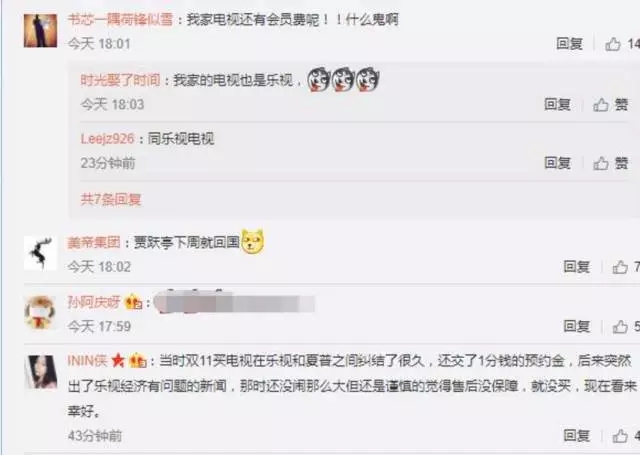Reply to ININ侠's comment
Viewport: 640px width, 455px height.
pos(576,436)
